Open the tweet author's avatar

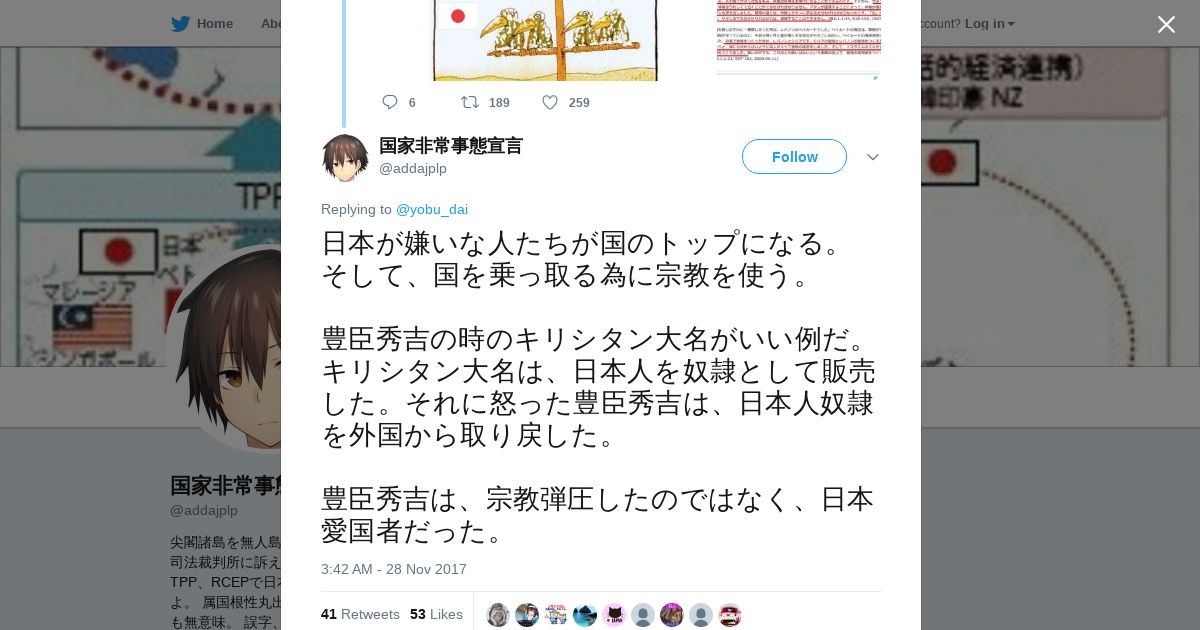tap(345, 157)
